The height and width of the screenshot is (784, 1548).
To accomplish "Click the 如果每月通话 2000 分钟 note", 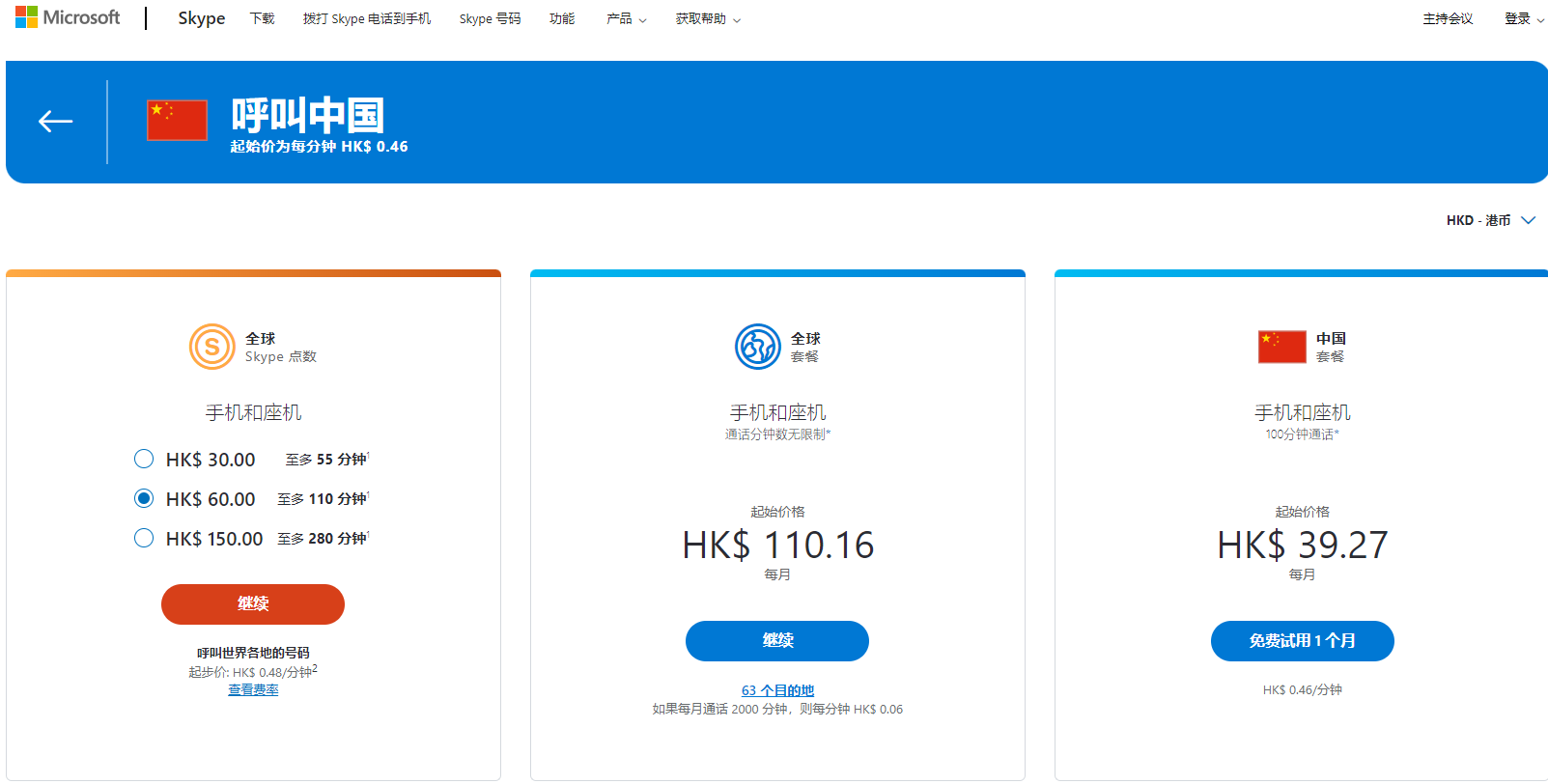I will pyautogui.click(x=777, y=709).
